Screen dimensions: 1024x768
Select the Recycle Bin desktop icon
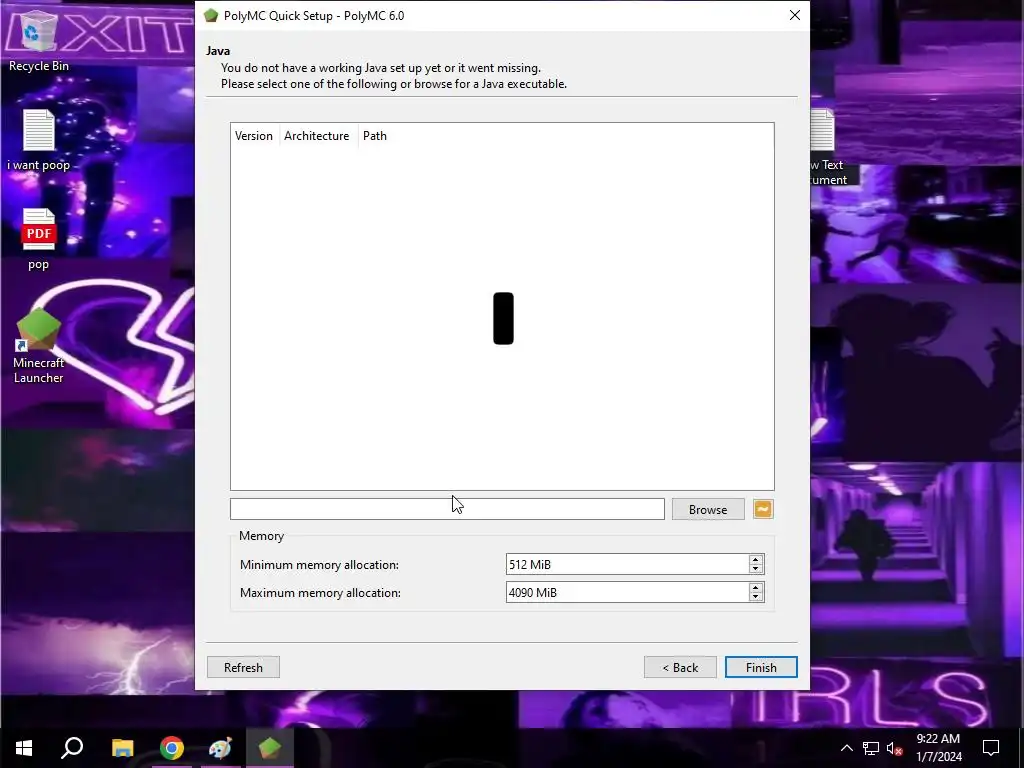pos(39,41)
